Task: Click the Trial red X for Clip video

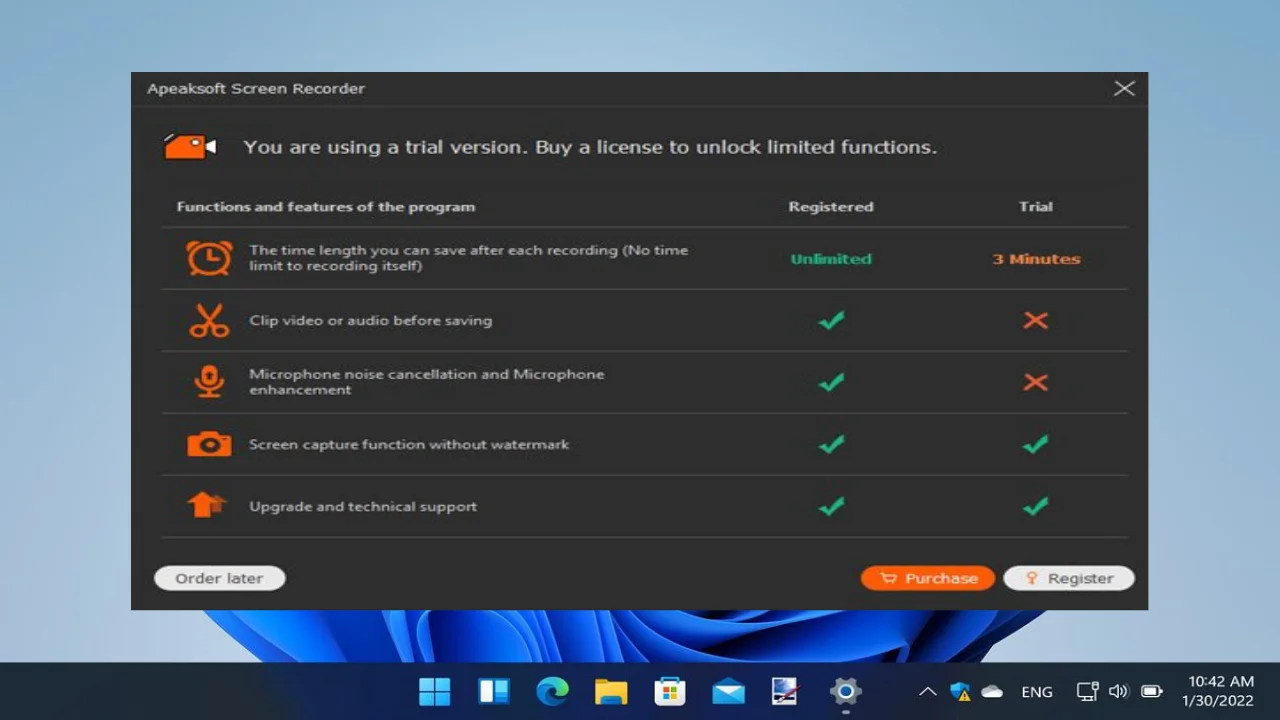Action: click(x=1036, y=320)
